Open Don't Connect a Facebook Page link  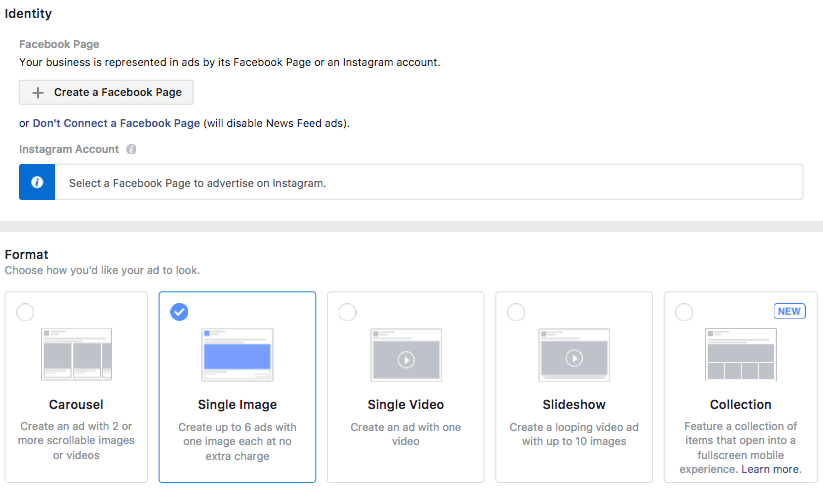116,123
